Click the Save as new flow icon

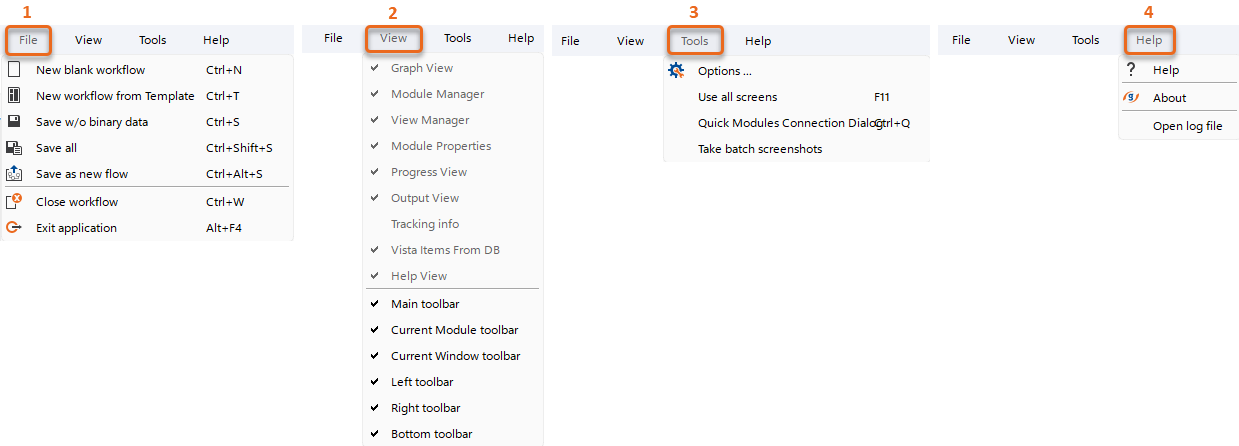tap(14, 173)
